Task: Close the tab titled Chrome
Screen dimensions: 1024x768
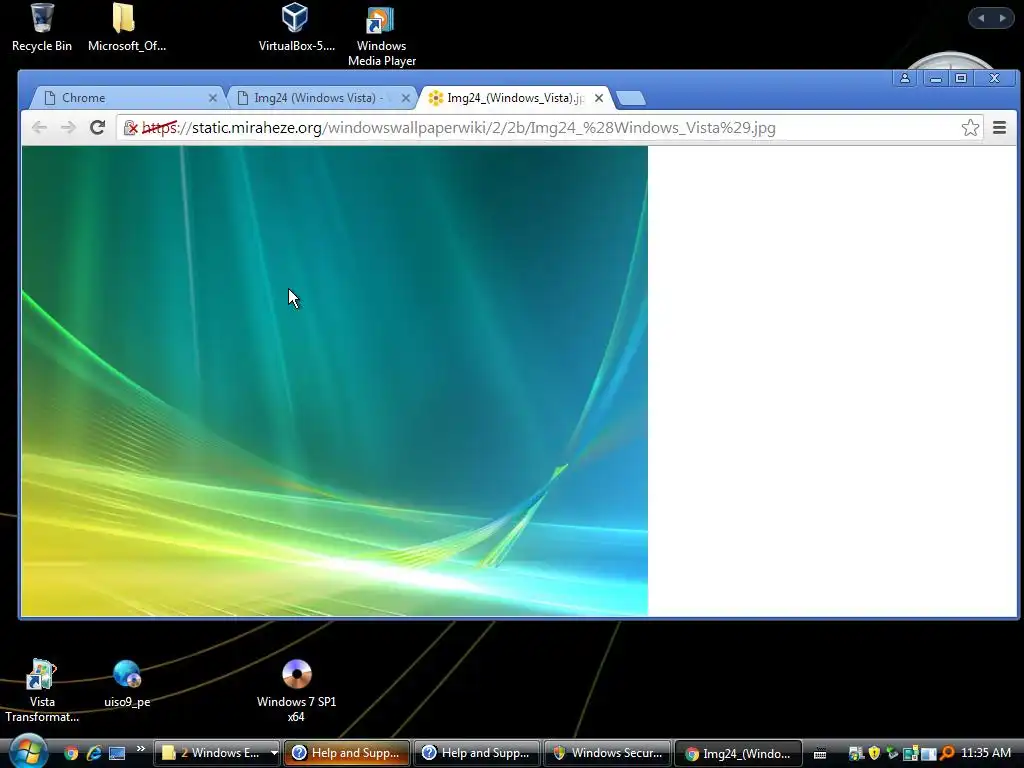Action: coord(212,98)
